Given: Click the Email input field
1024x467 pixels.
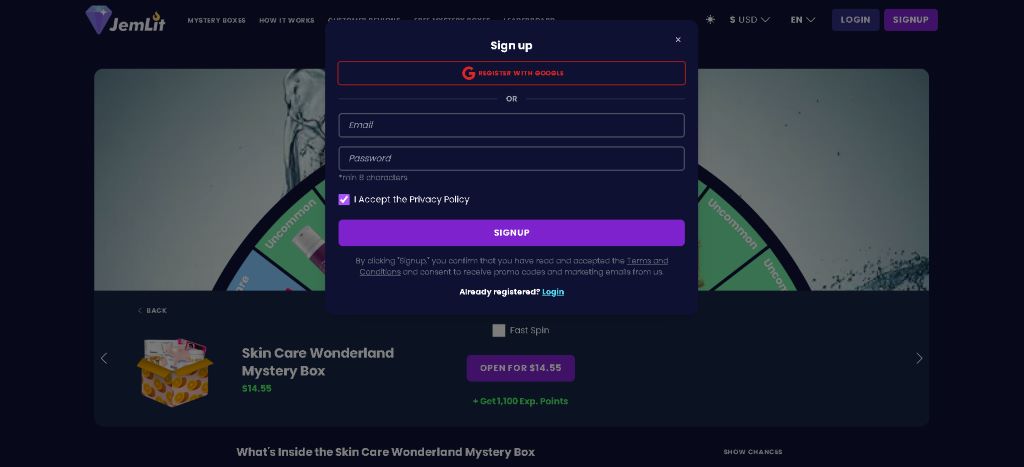Looking at the screenshot, I should click(511, 125).
